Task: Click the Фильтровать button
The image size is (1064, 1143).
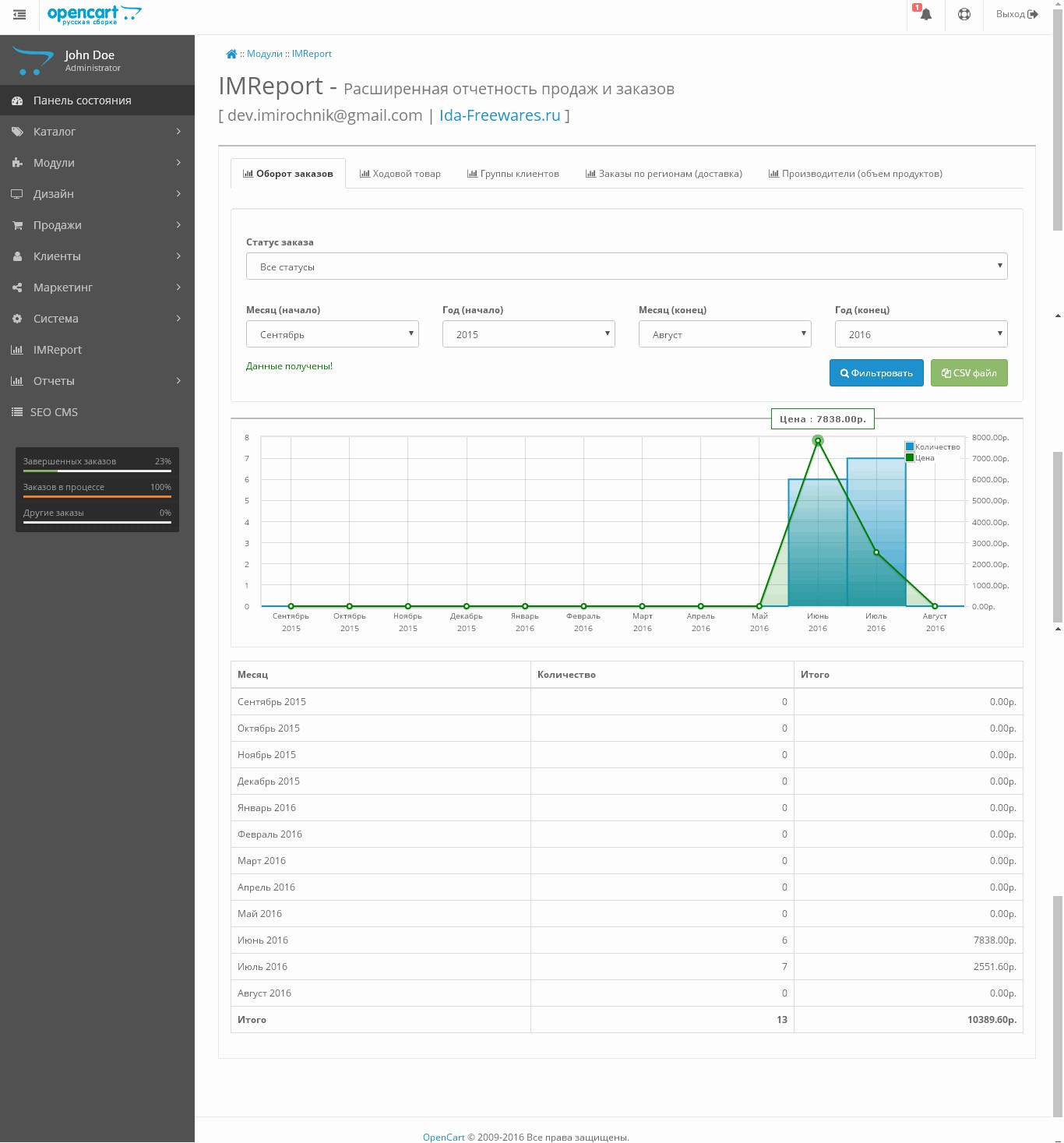Action: [x=876, y=373]
